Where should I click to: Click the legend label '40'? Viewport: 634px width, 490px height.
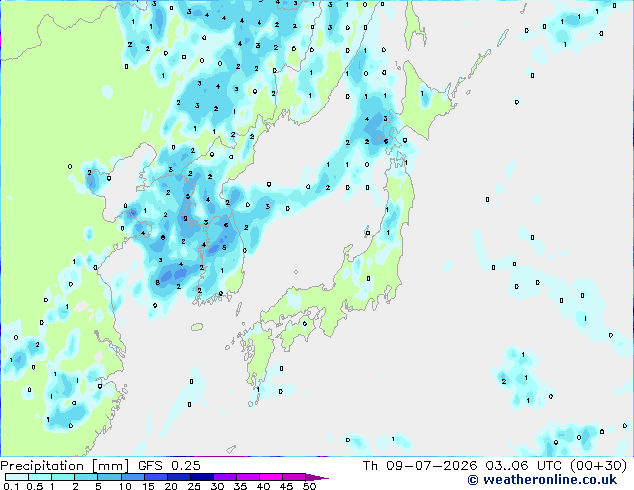pyautogui.click(x=263, y=486)
